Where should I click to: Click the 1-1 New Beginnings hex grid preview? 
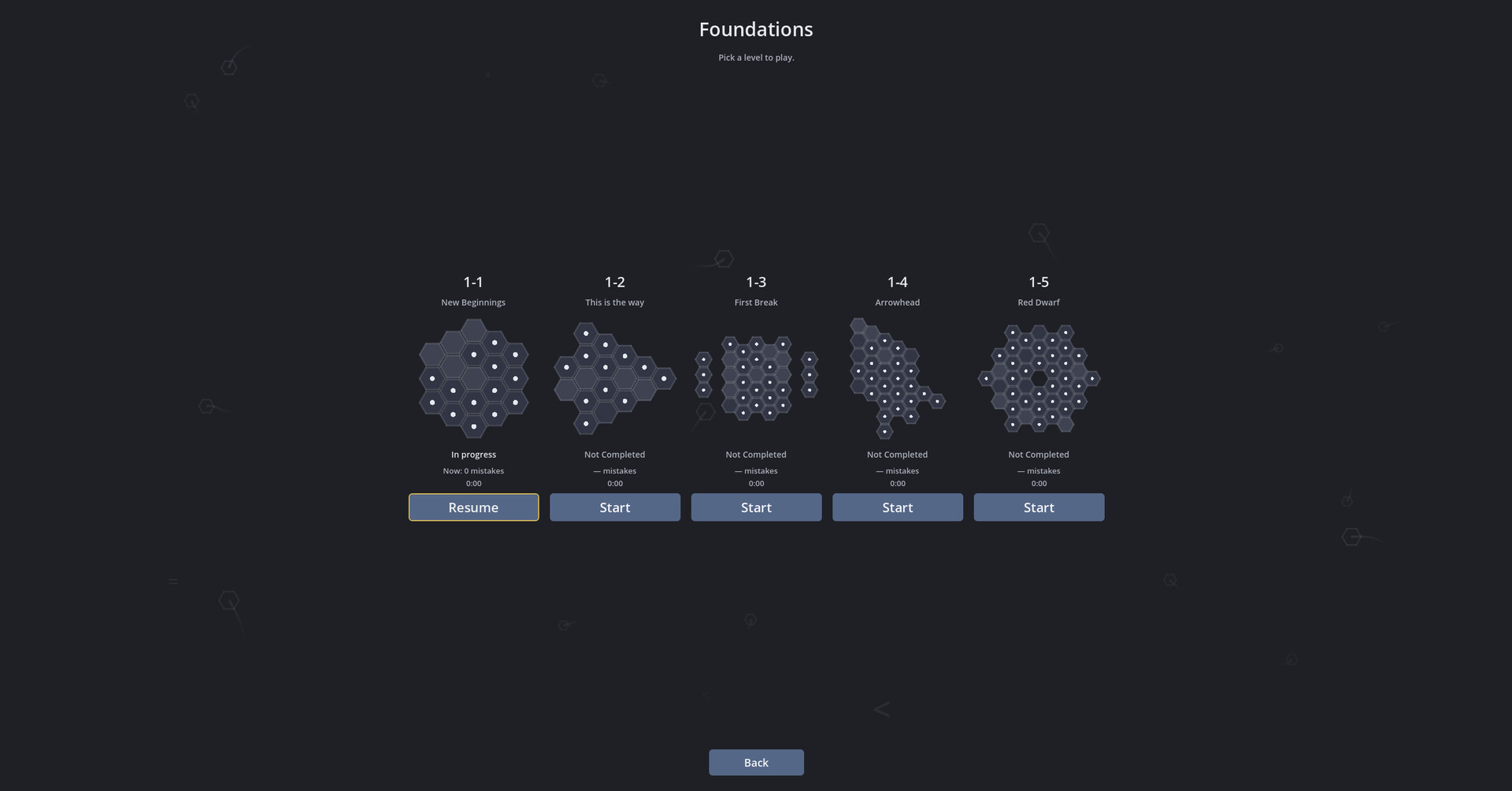click(473, 378)
